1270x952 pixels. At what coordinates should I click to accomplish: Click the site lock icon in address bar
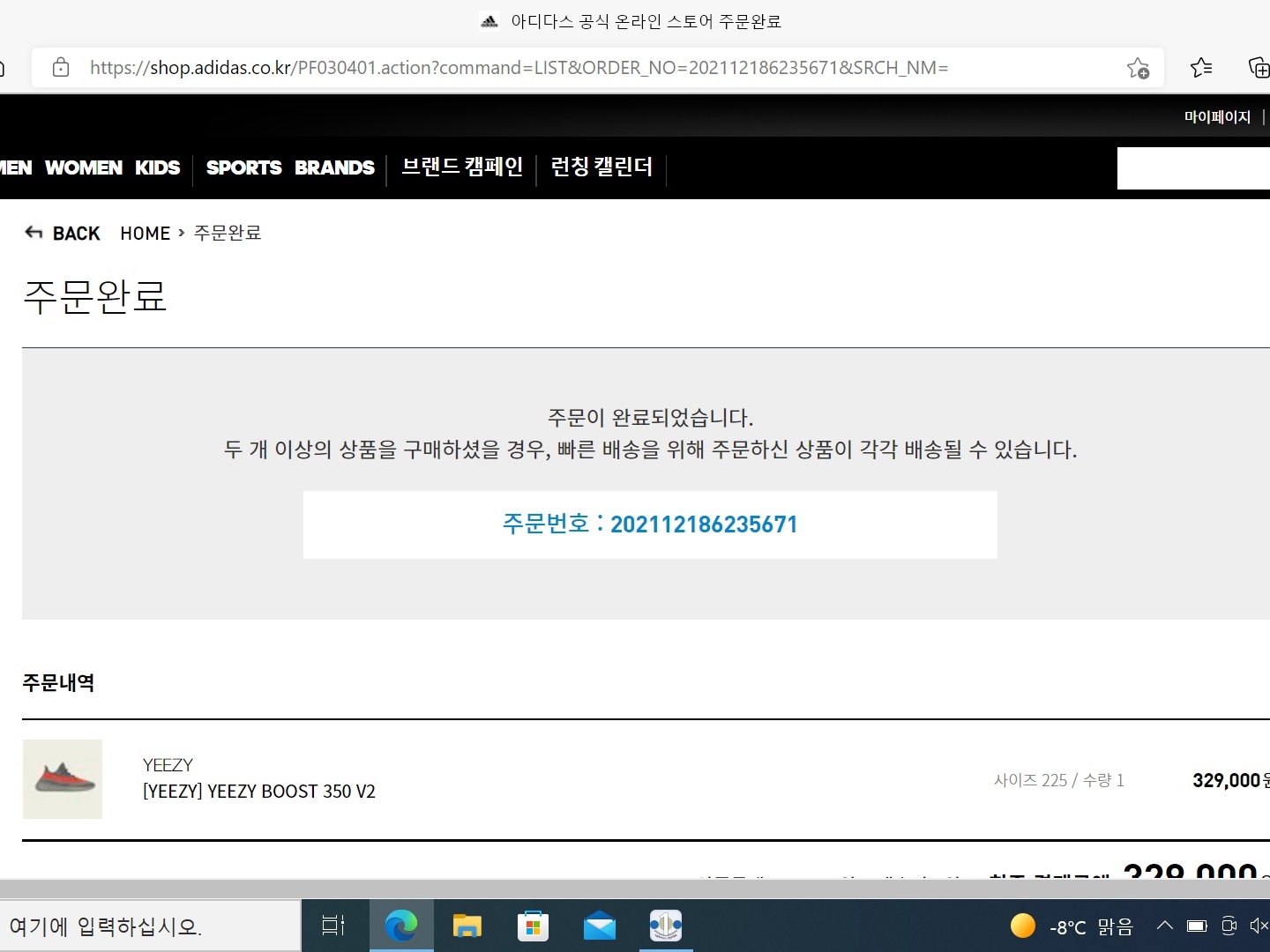tap(61, 67)
